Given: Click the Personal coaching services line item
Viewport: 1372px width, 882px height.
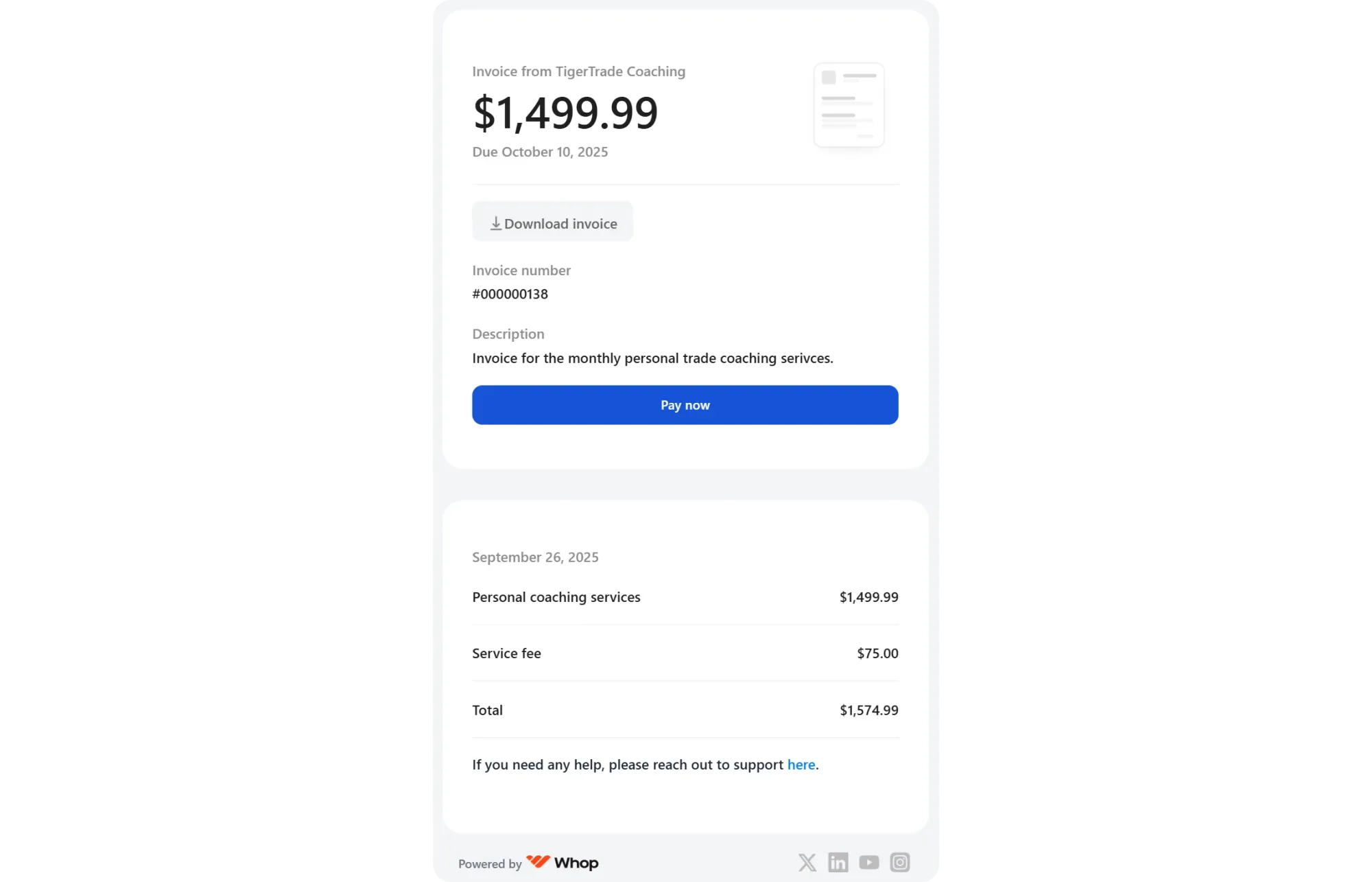Looking at the screenshot, I should [556, 597].
